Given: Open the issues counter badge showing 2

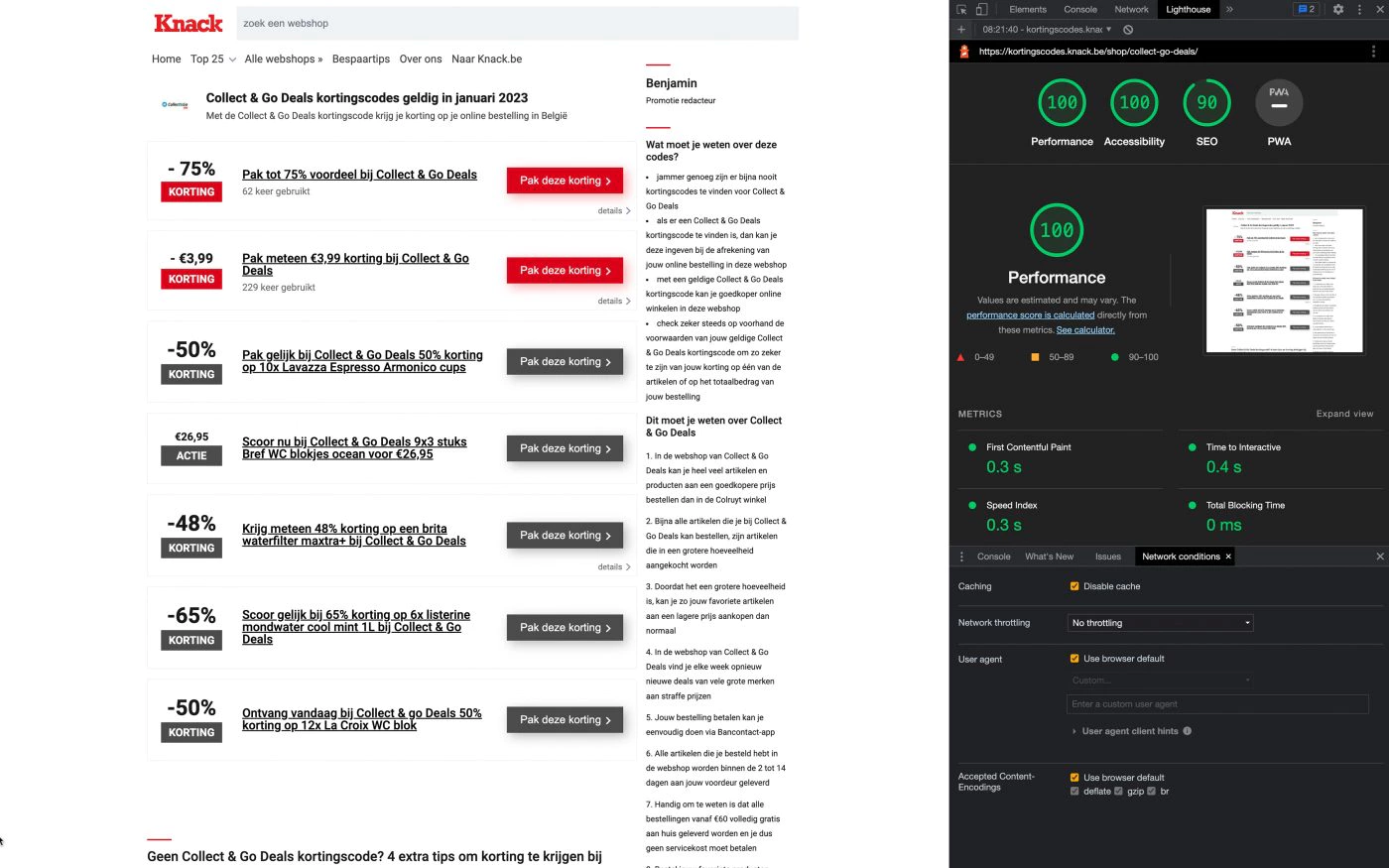Looking at the screenshot, I should point(1306,9).
